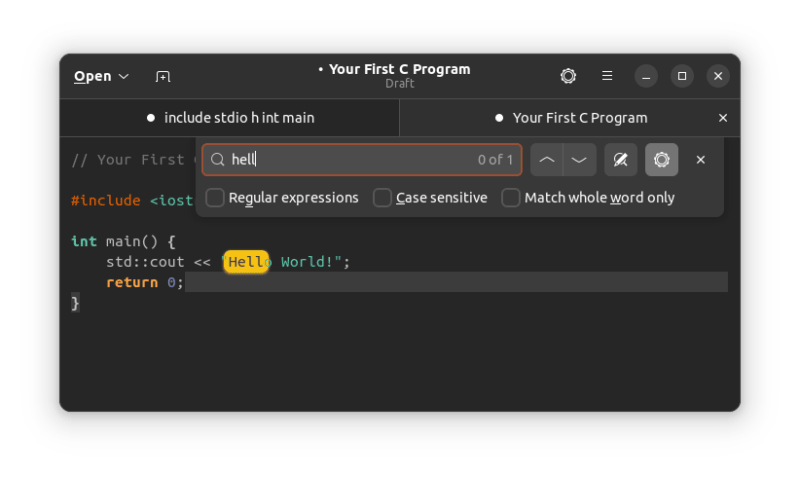Enable Case sensitive checkbox
This screenshot has height=477, width=800.
click(382, 198)
